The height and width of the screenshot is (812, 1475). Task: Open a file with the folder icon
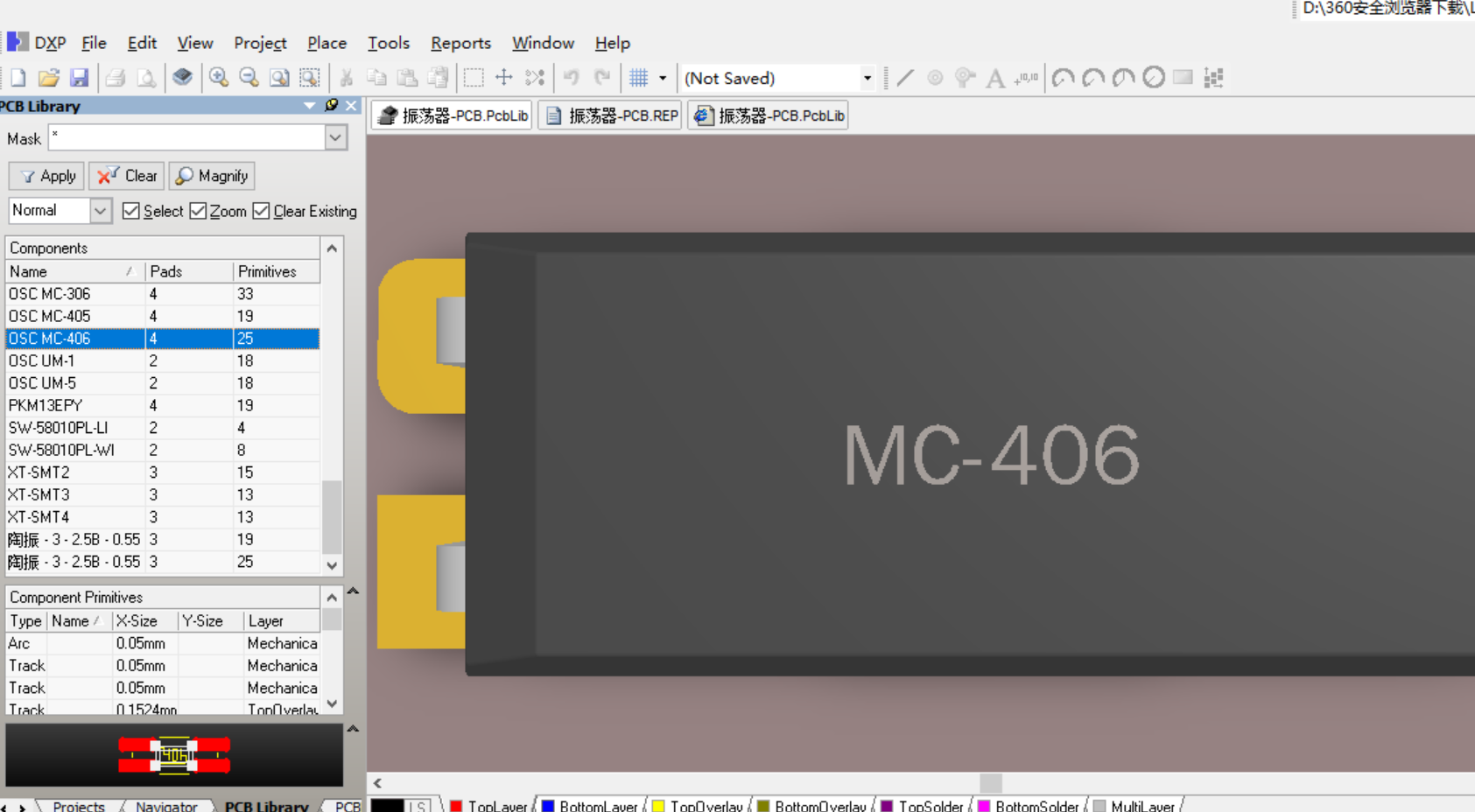48,78
